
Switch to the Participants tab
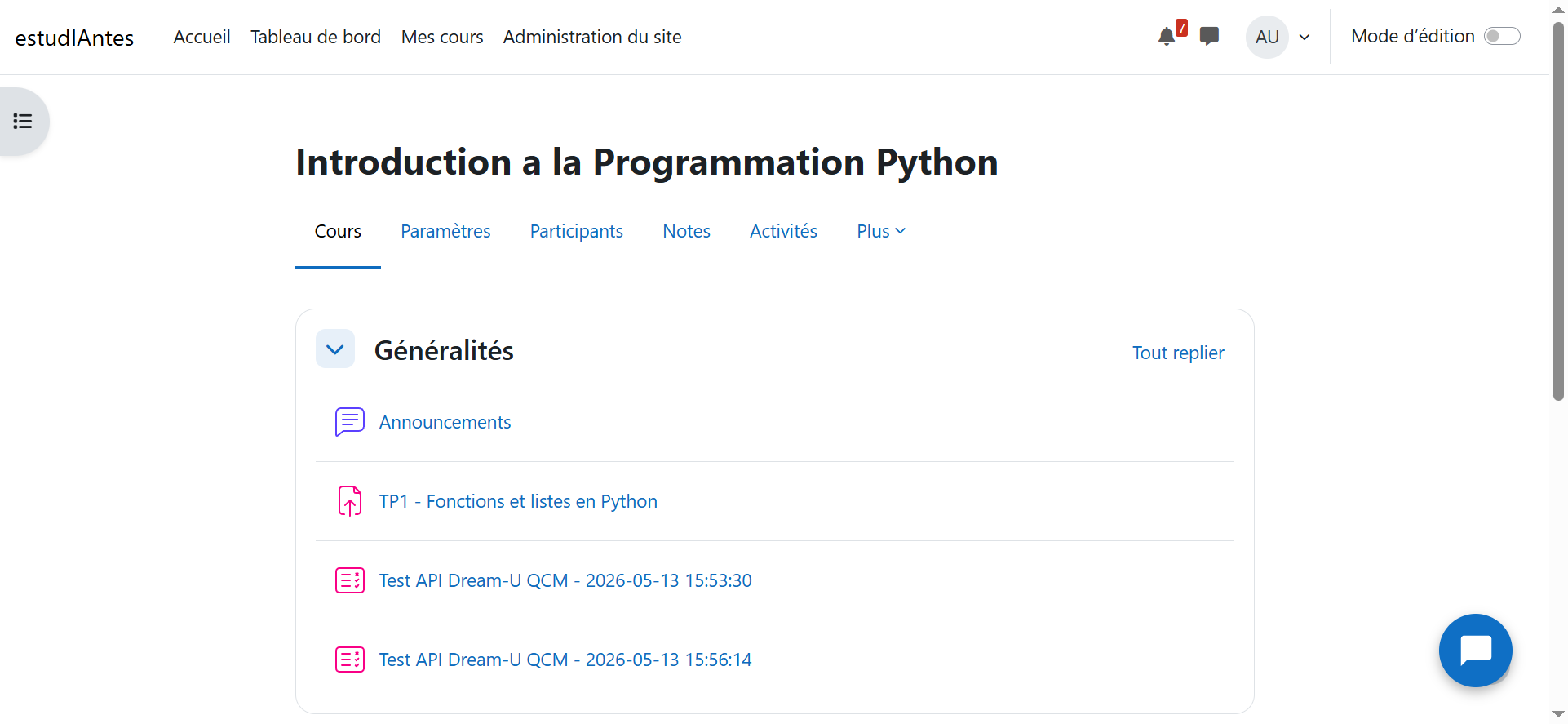577,231
